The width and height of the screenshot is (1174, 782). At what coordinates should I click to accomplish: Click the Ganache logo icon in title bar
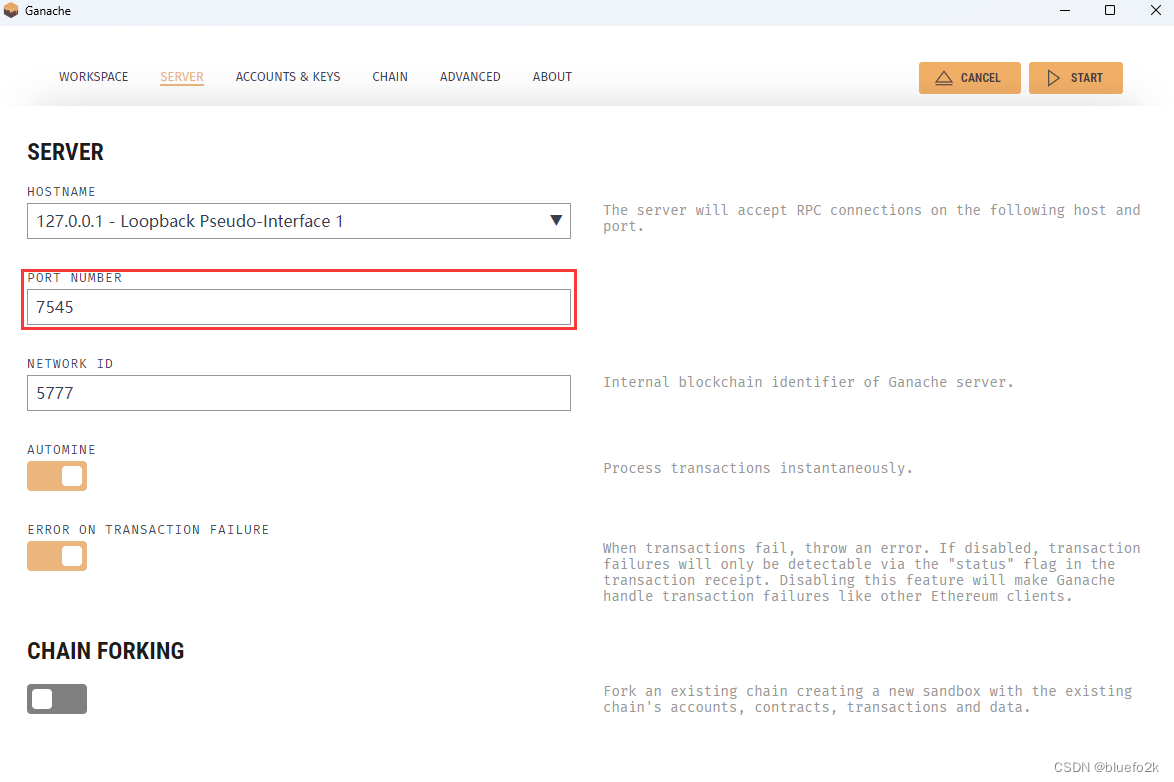[x=11, y=10]
